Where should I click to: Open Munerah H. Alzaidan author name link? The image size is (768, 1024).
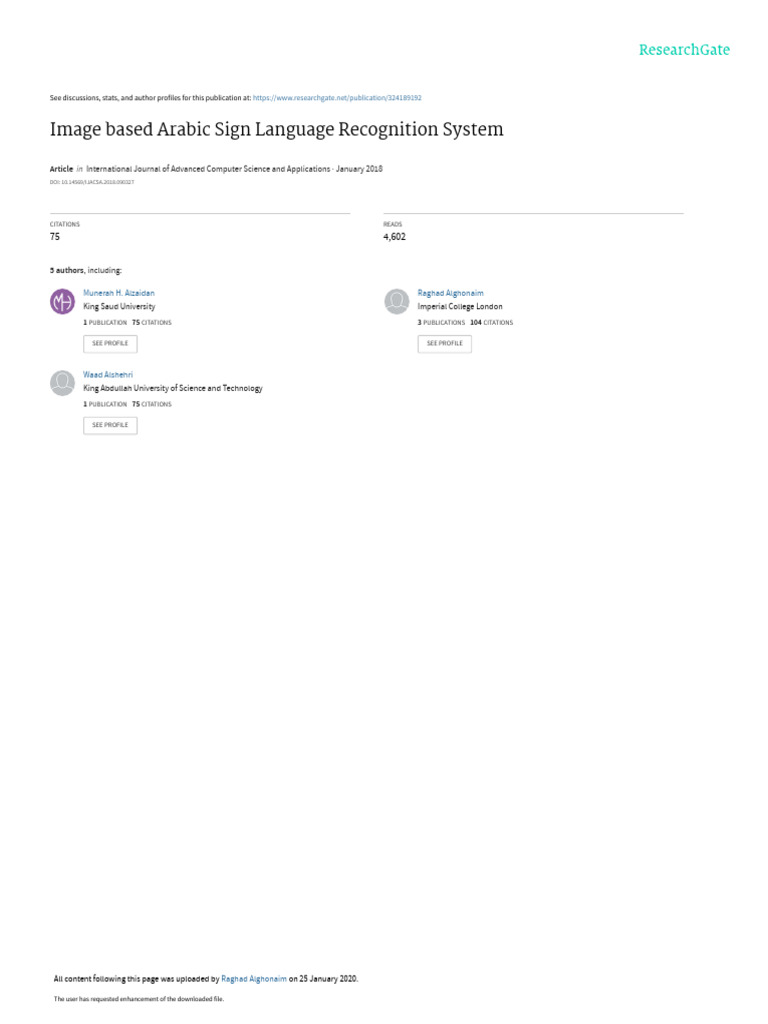(119, 293)
